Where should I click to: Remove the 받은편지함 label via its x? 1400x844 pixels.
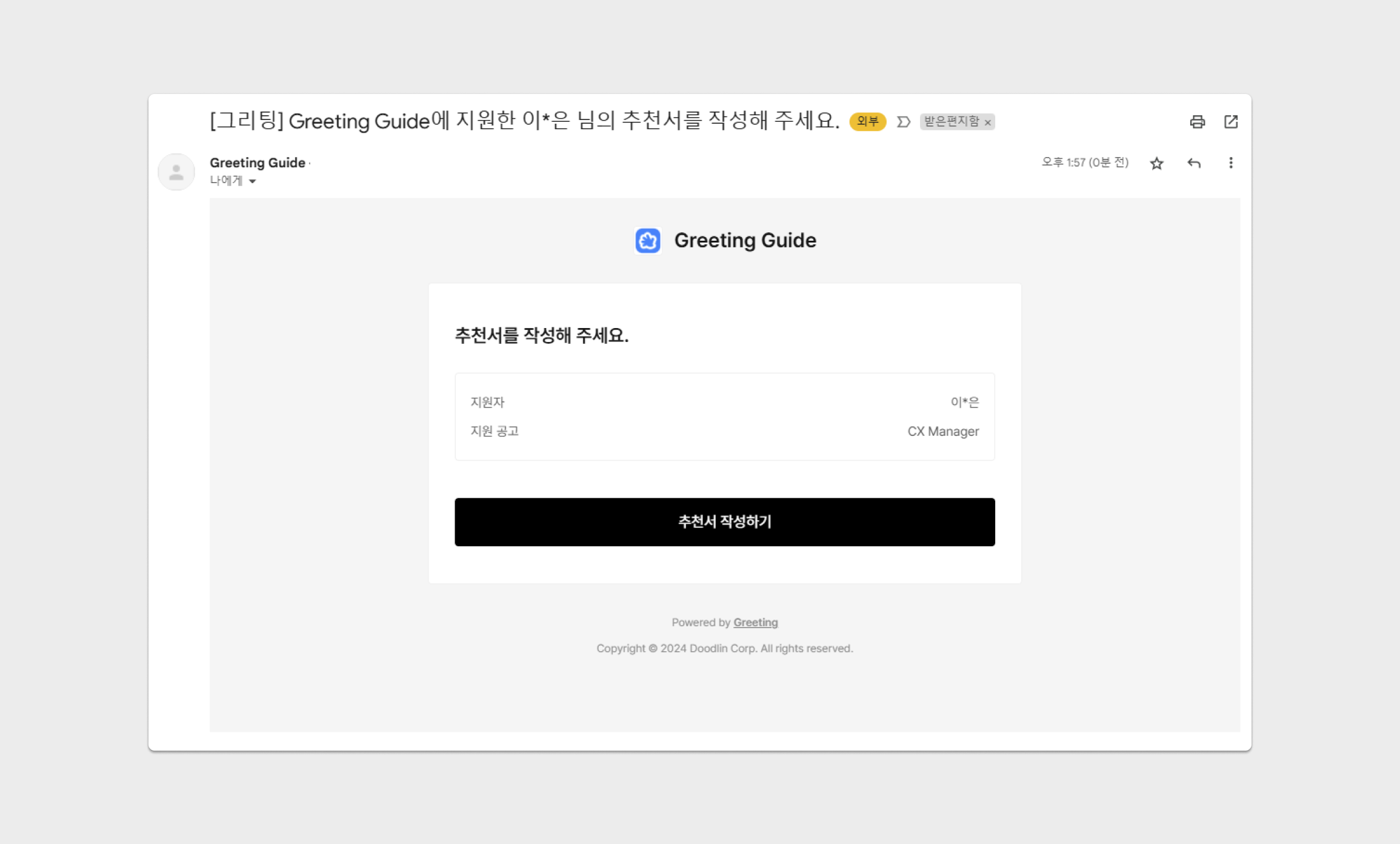point(988,122)
